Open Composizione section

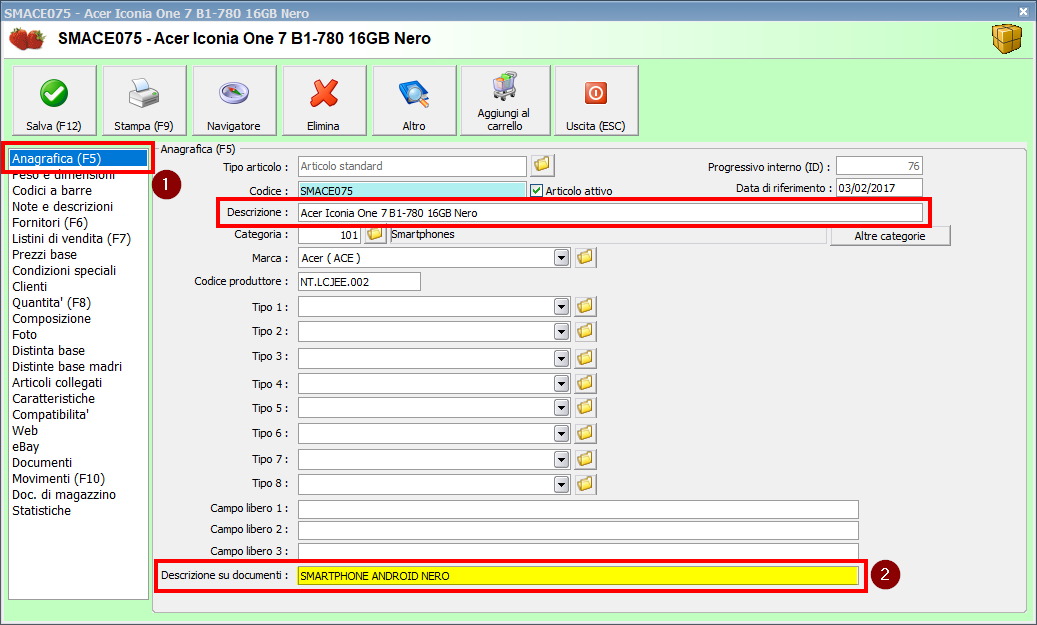pos(52,319)
